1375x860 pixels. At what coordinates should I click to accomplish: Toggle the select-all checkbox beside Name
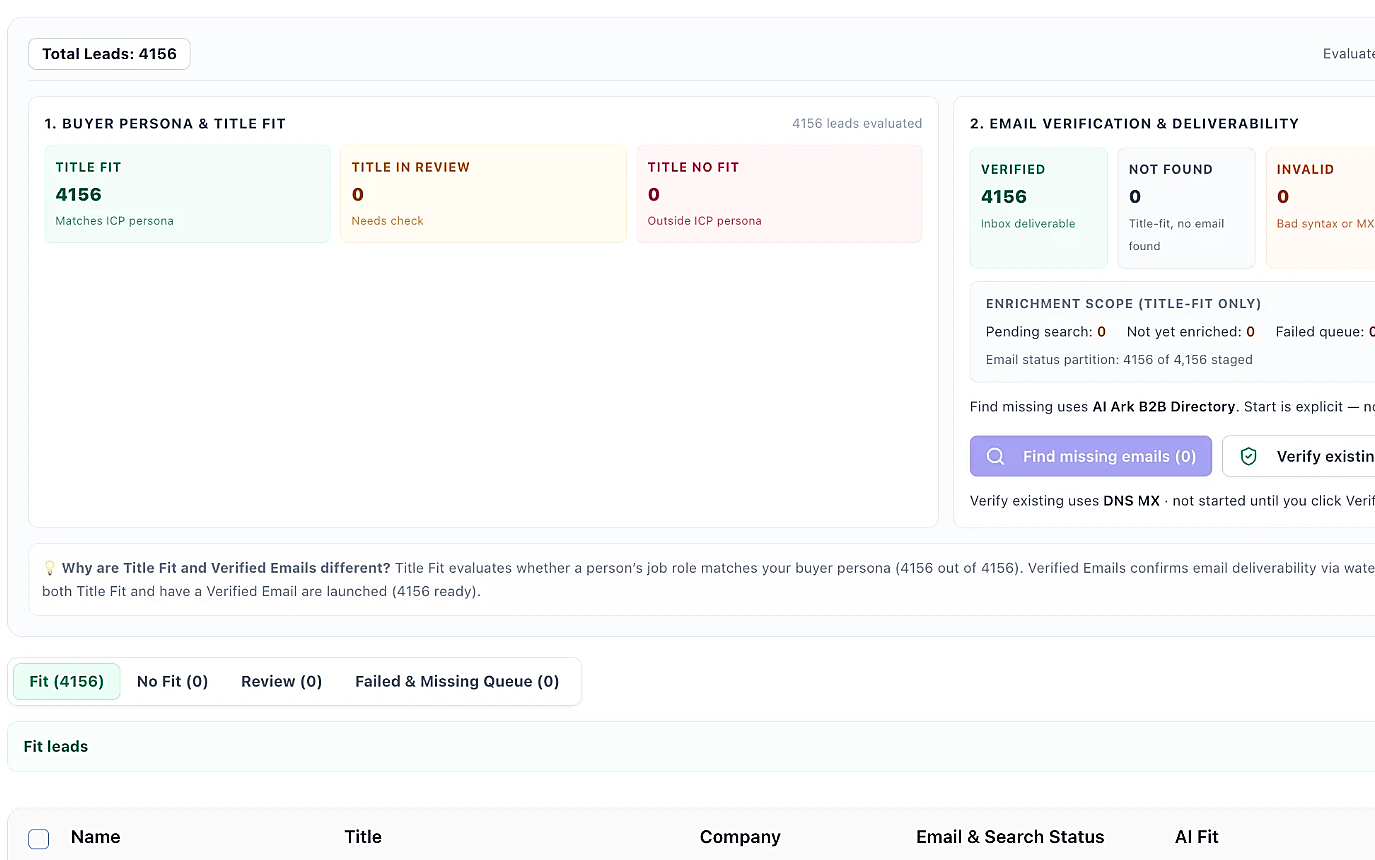38,838
